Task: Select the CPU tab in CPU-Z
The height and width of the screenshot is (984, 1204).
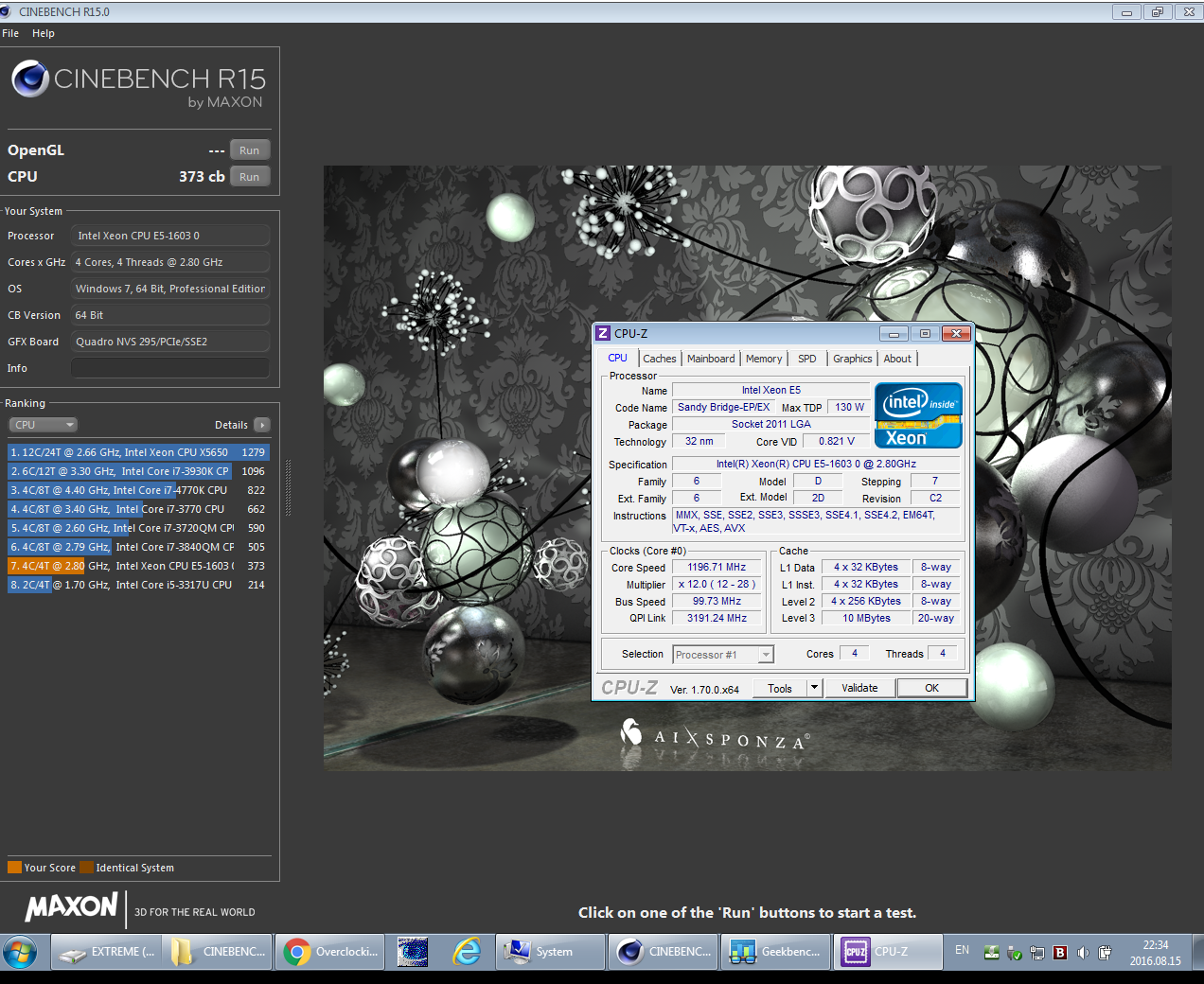Action: pos(618,358)
